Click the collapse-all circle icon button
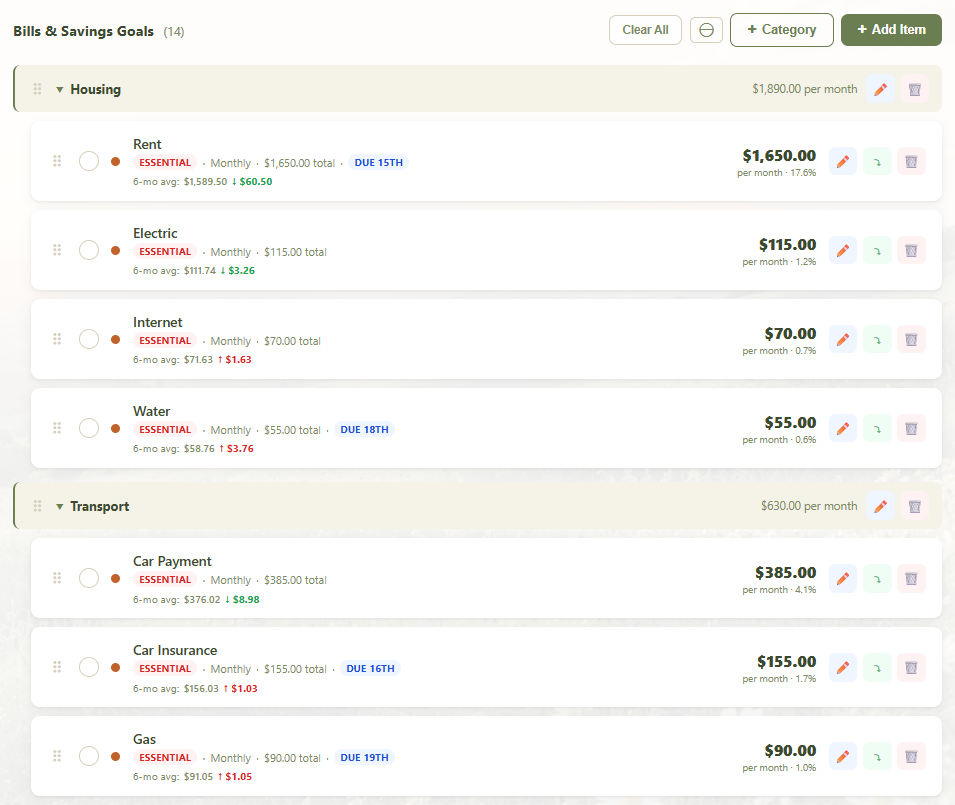955x805 pixels. (706, 30)
